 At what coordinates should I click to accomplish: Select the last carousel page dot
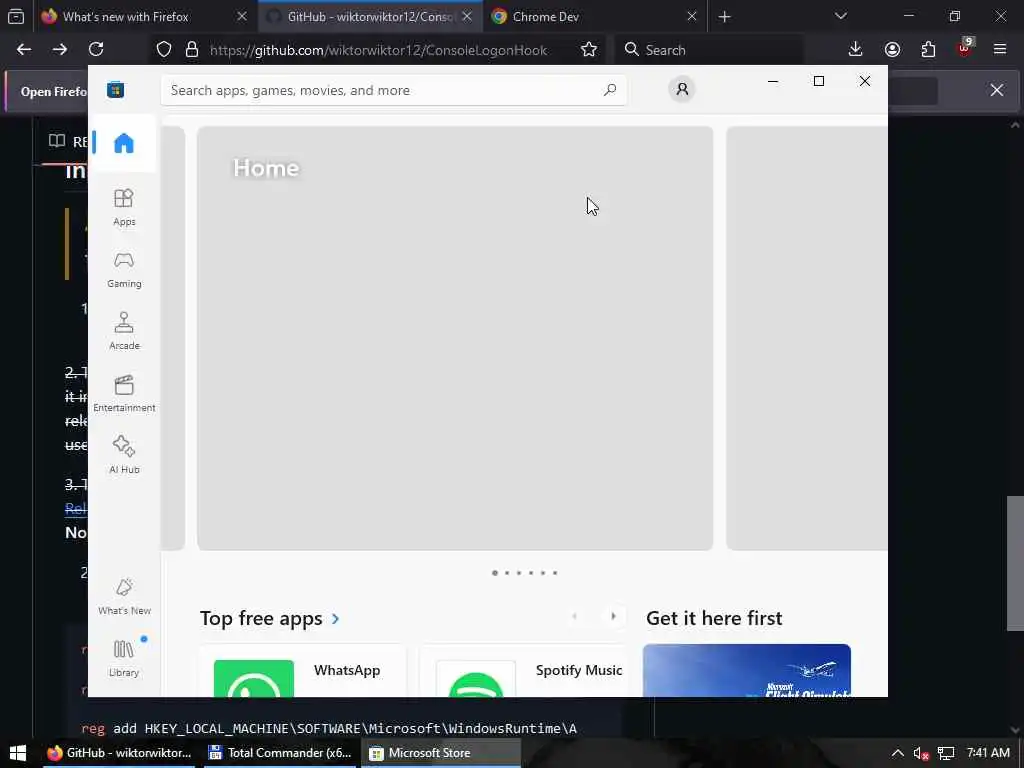[555, 573]
